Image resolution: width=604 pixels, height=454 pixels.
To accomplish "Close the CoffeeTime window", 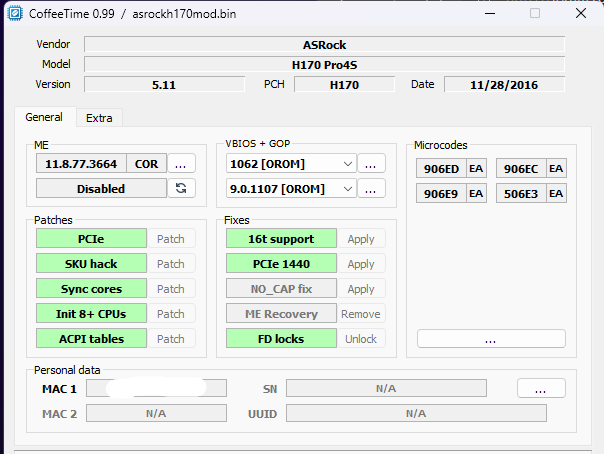I will 581,13.
